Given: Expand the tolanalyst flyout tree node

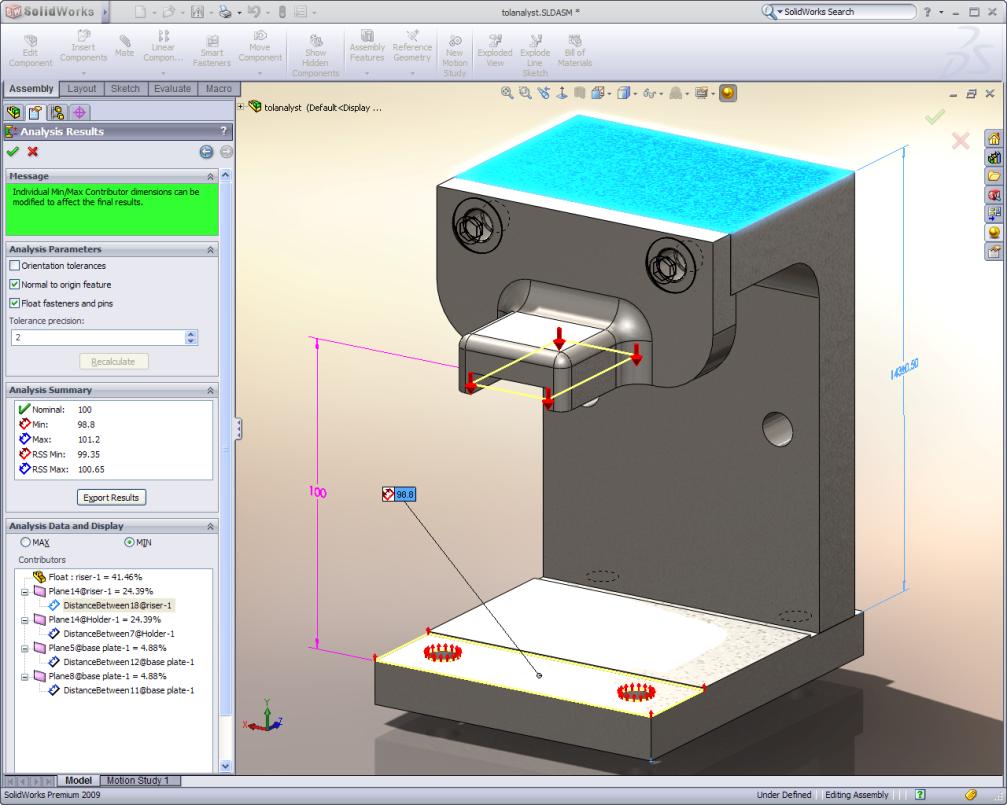Looking at the screenshot, I should (241, 107).
